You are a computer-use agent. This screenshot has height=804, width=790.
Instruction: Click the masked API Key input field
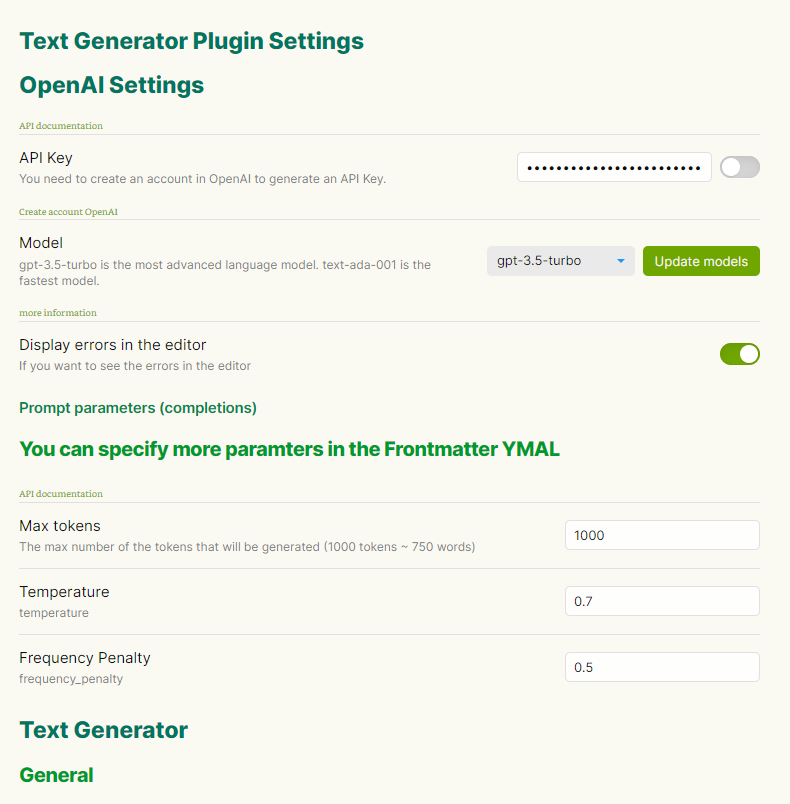pyautogui.click(x=614, y=167)
